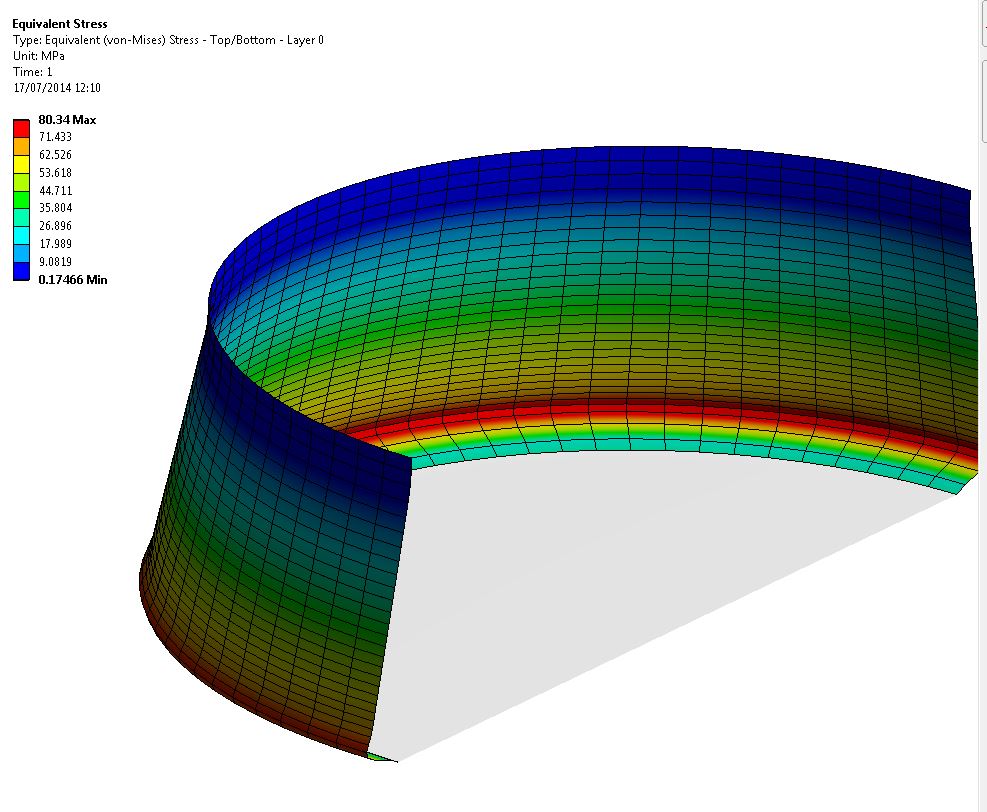Select the '9.0819' legend value

55,261
